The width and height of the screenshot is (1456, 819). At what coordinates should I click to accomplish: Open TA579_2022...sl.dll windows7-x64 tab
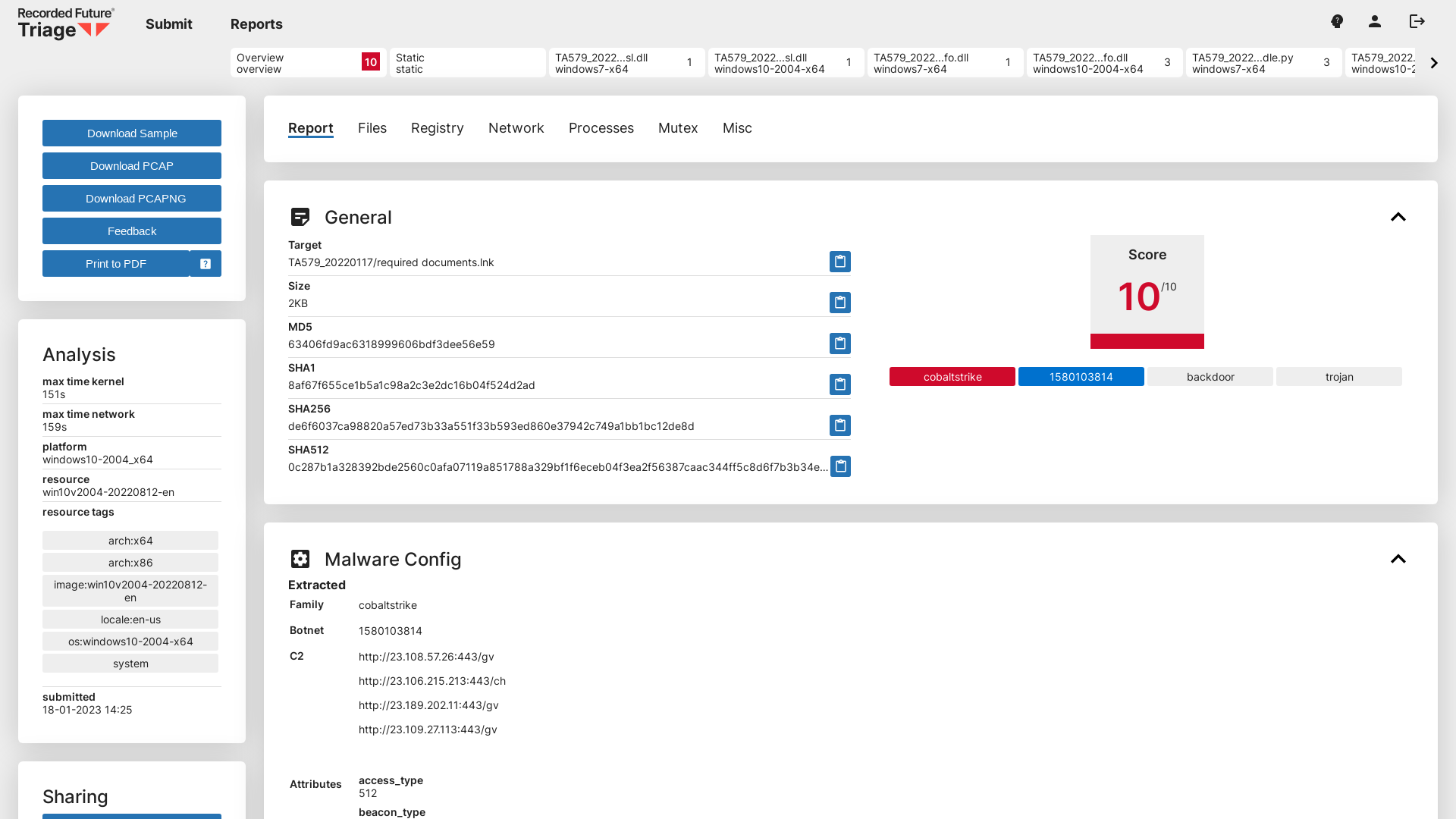[627, 63]
